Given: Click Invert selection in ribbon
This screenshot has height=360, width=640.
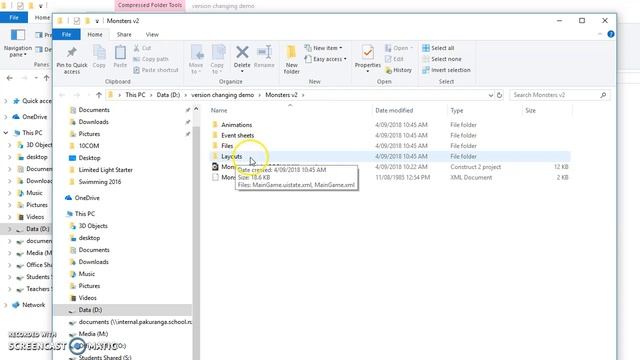Looking at the screenshot, I should (446, 70).
